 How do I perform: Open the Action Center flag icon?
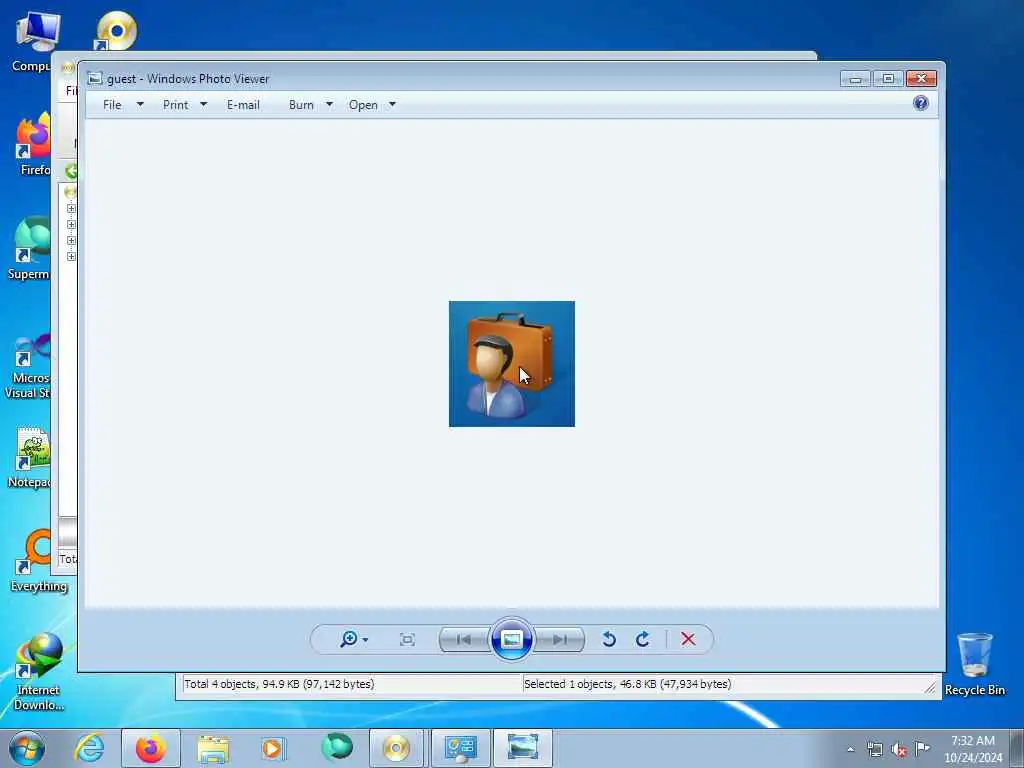click(922, 748)
